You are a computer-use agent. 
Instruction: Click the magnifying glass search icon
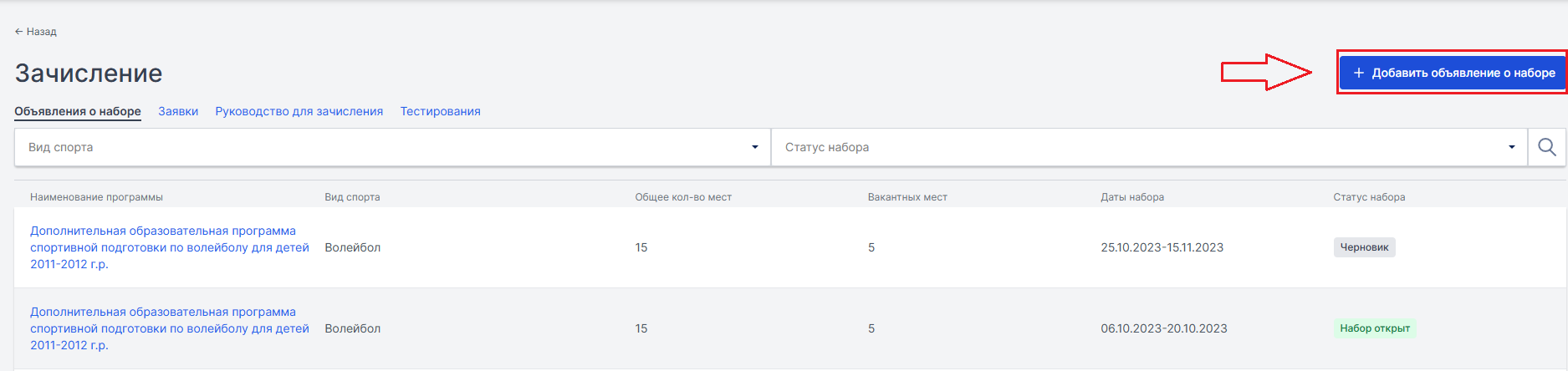coord(1547,147)
